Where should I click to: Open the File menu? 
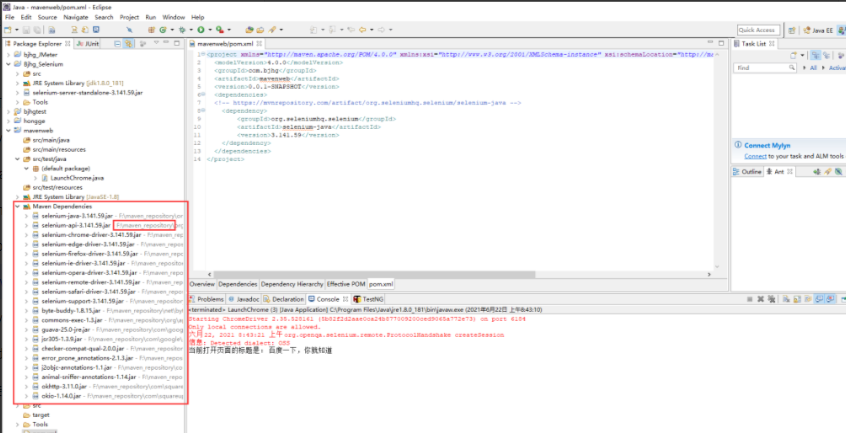pos(10,17)
